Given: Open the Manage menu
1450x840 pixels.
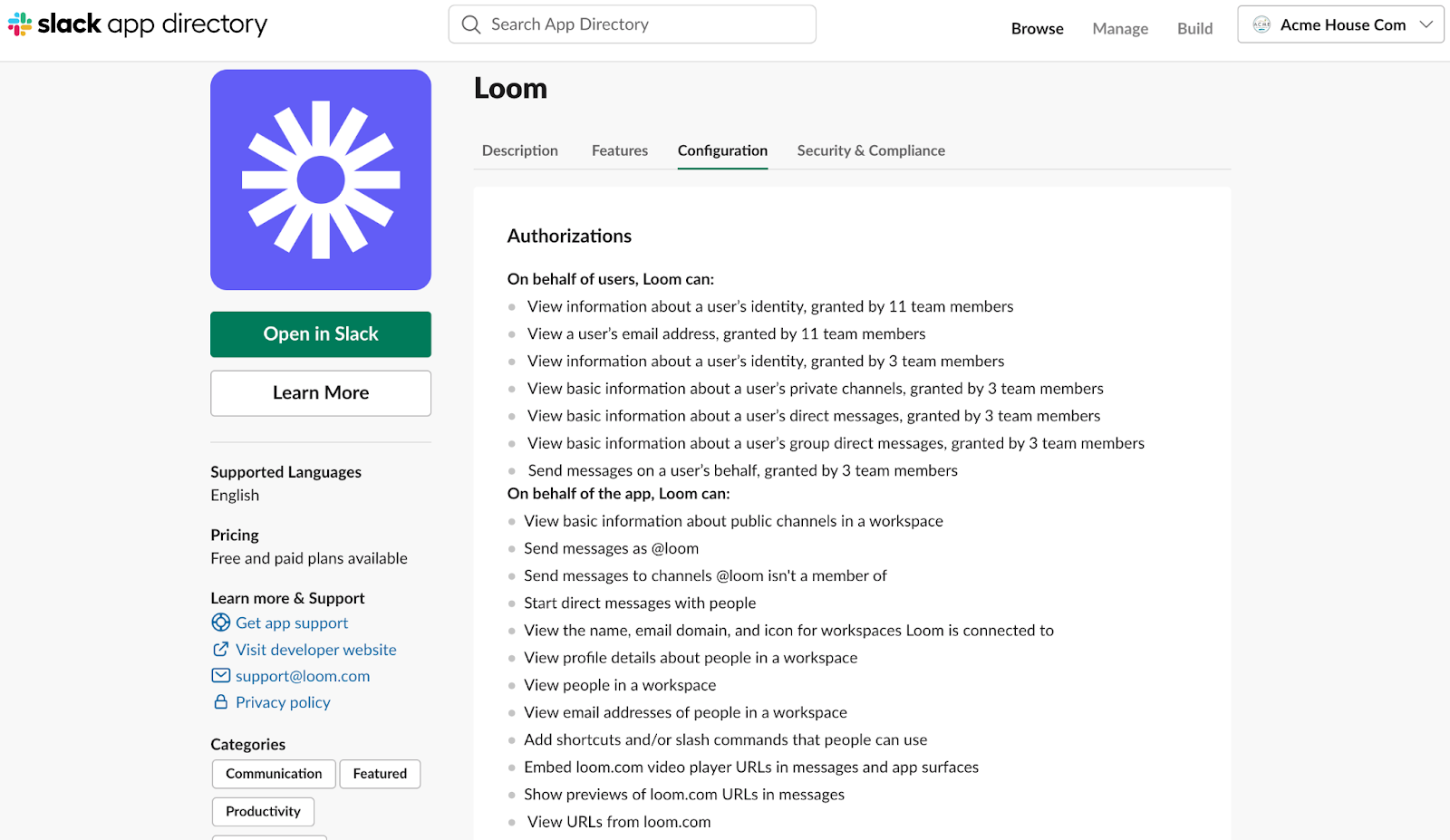Looking at the screenshot, I should pos(1120,28).
